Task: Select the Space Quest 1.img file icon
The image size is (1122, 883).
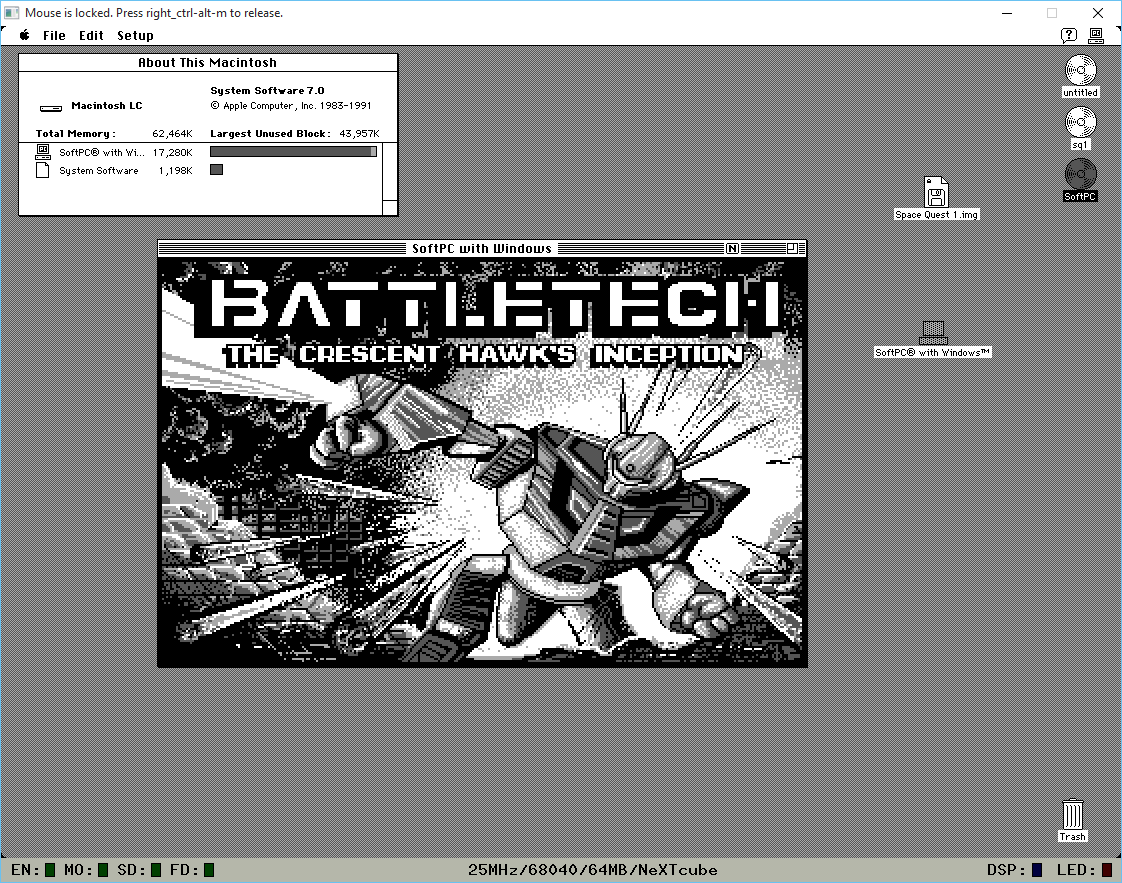Action: [936, 193]
